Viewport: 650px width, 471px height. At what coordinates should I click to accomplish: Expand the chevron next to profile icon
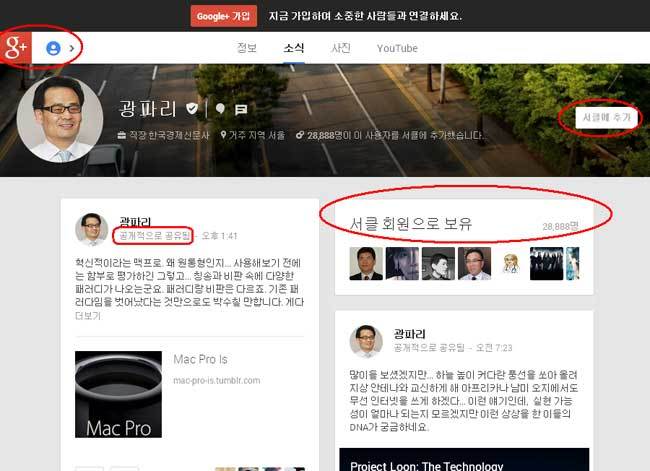[72, 49]
